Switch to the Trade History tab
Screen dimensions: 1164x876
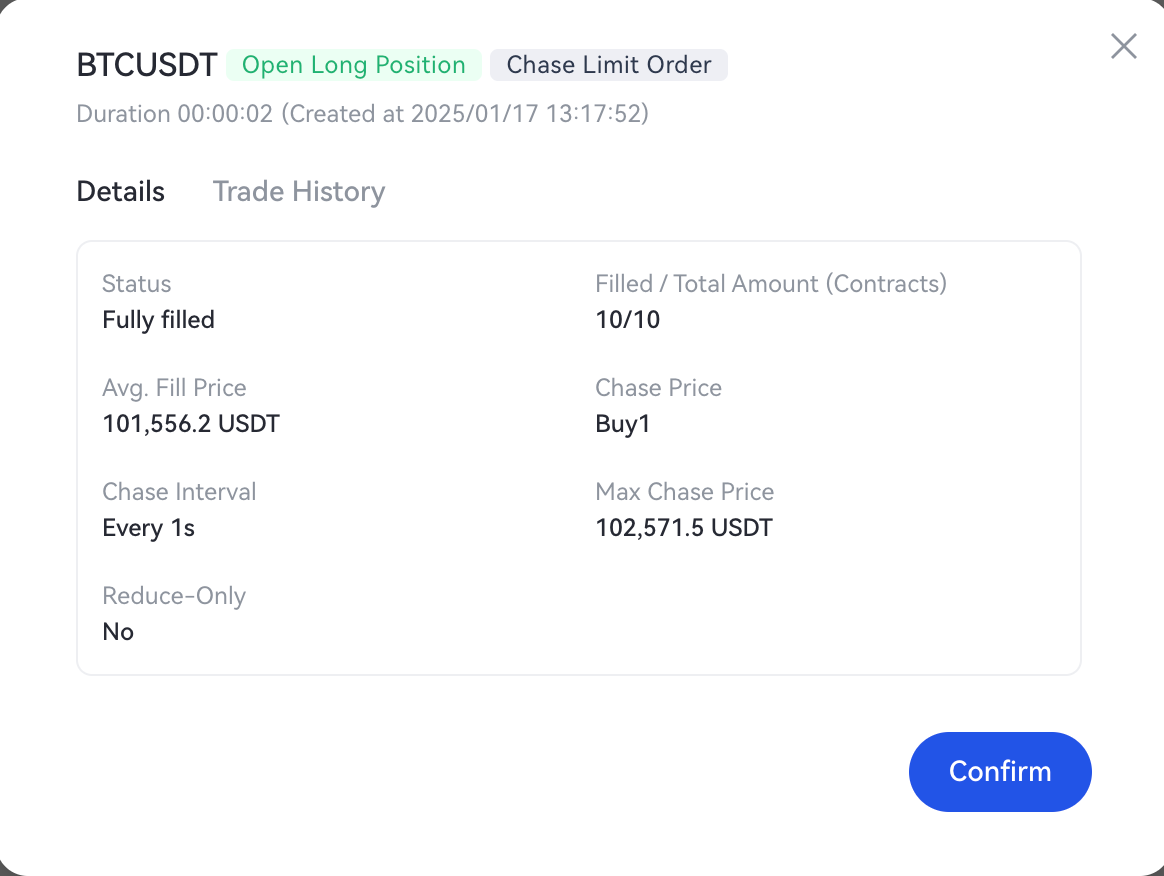point(298,191)
